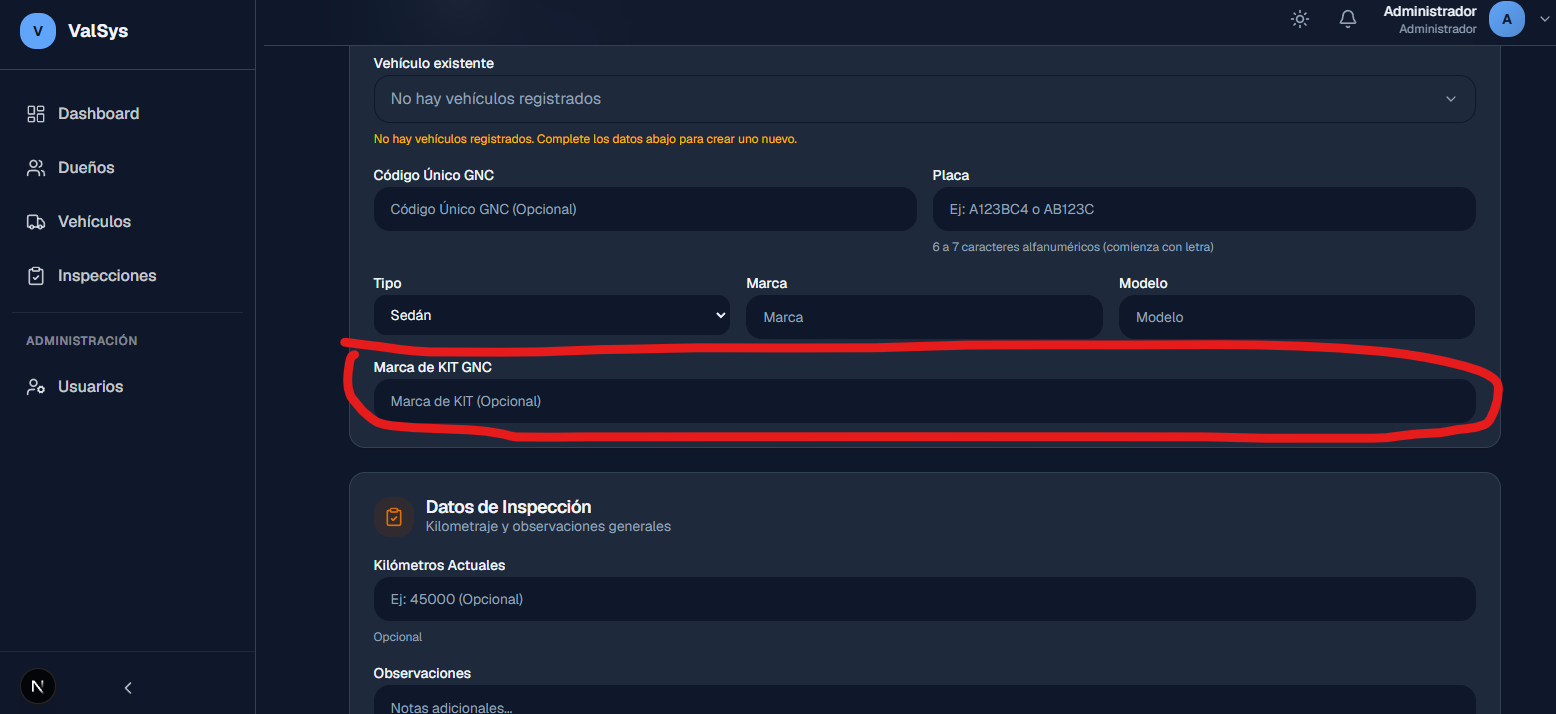This screenshot has width=1556, height=714.
Task: Click the ADMINISTRACIÓN section label
Action: coord(82,341)
